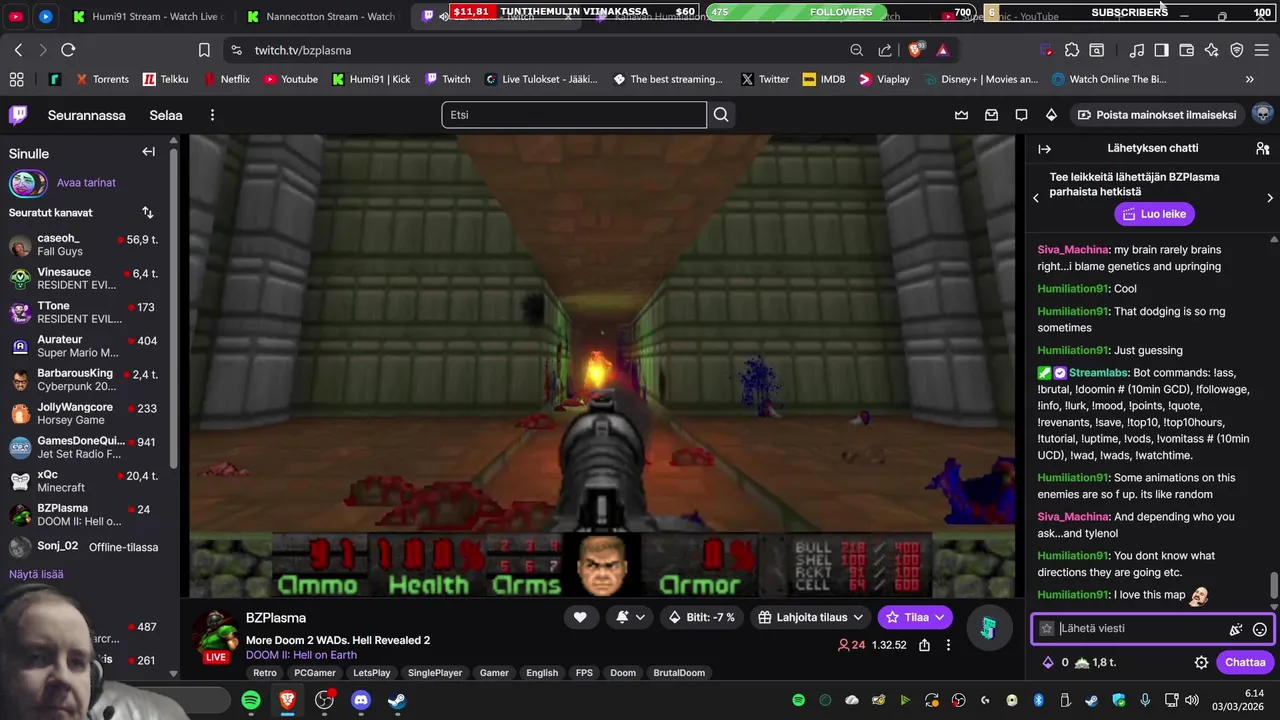Screen dimensions: 1280x720
Task: Collapse the Sinulle sidebar
Action: pos(148,152)
